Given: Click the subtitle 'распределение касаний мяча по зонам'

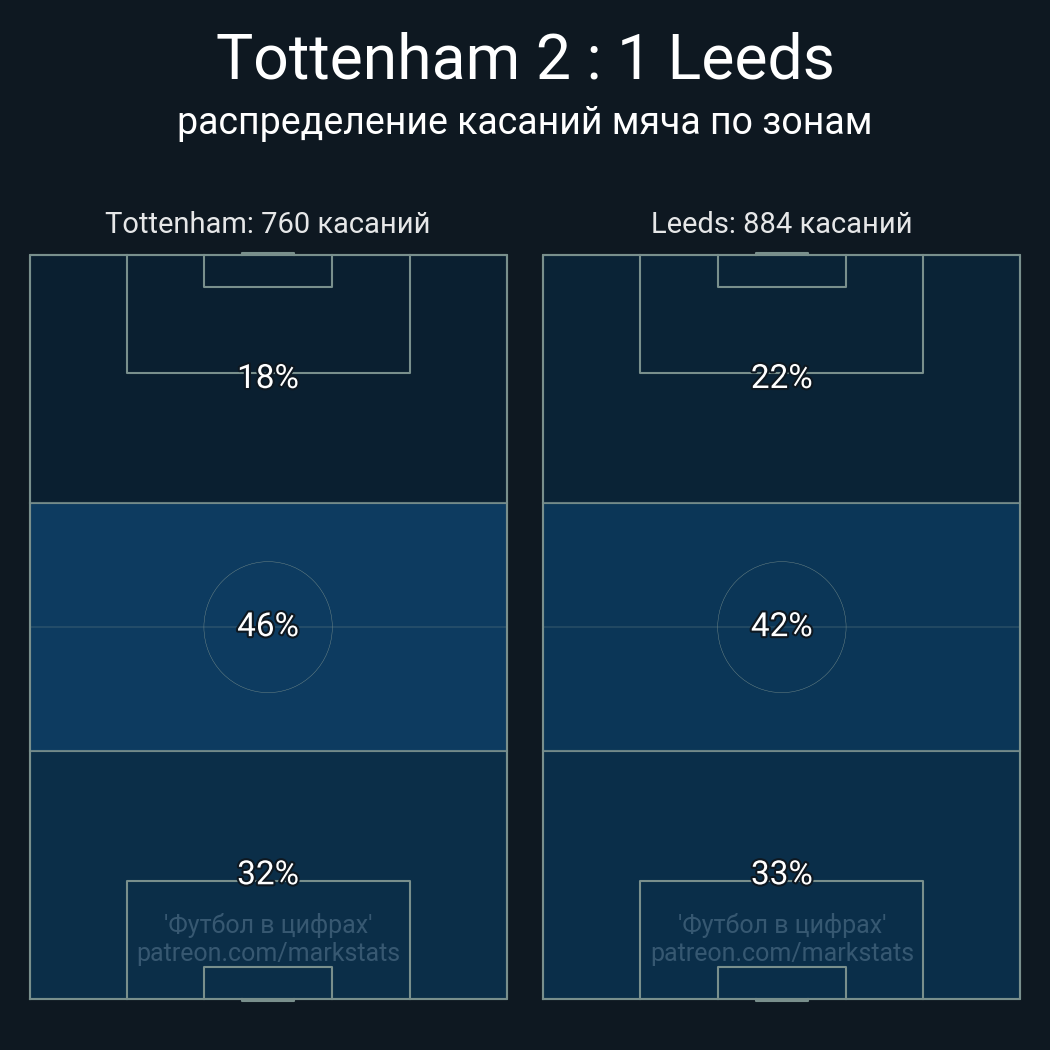Looking at the screenshot, I should (x=524, y=122).
